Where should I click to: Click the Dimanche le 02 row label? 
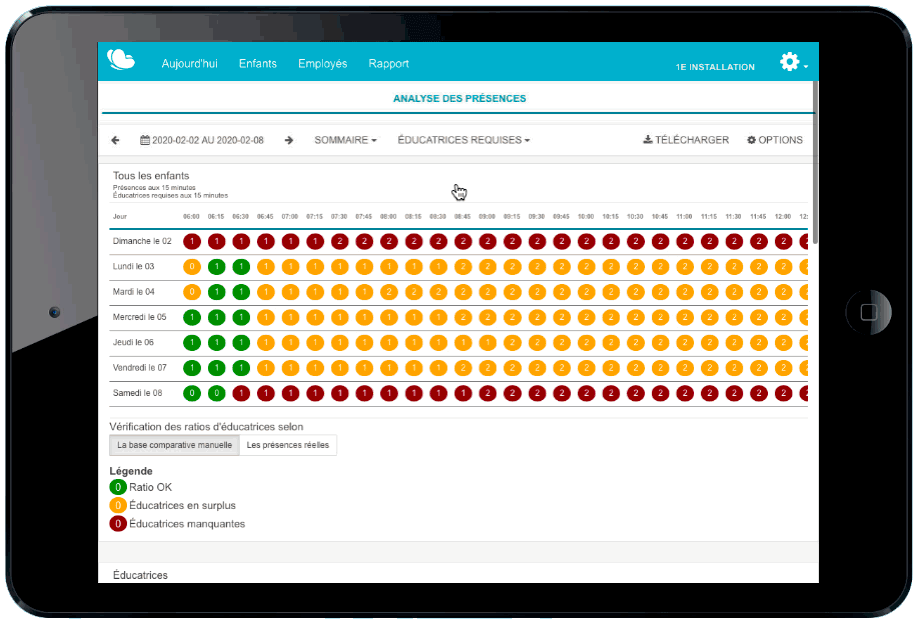coord(142,241)
